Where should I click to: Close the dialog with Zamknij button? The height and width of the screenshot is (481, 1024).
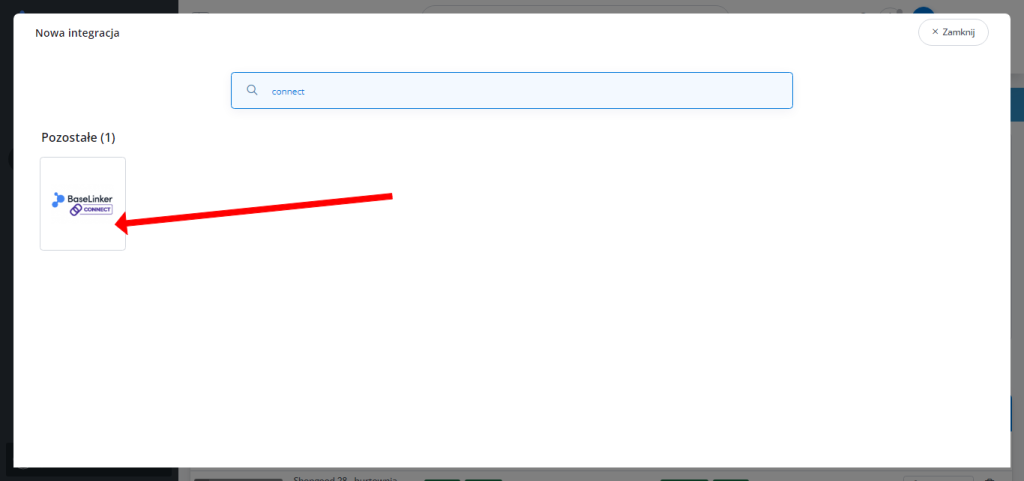pyautogui.click(x=953, y=33)
